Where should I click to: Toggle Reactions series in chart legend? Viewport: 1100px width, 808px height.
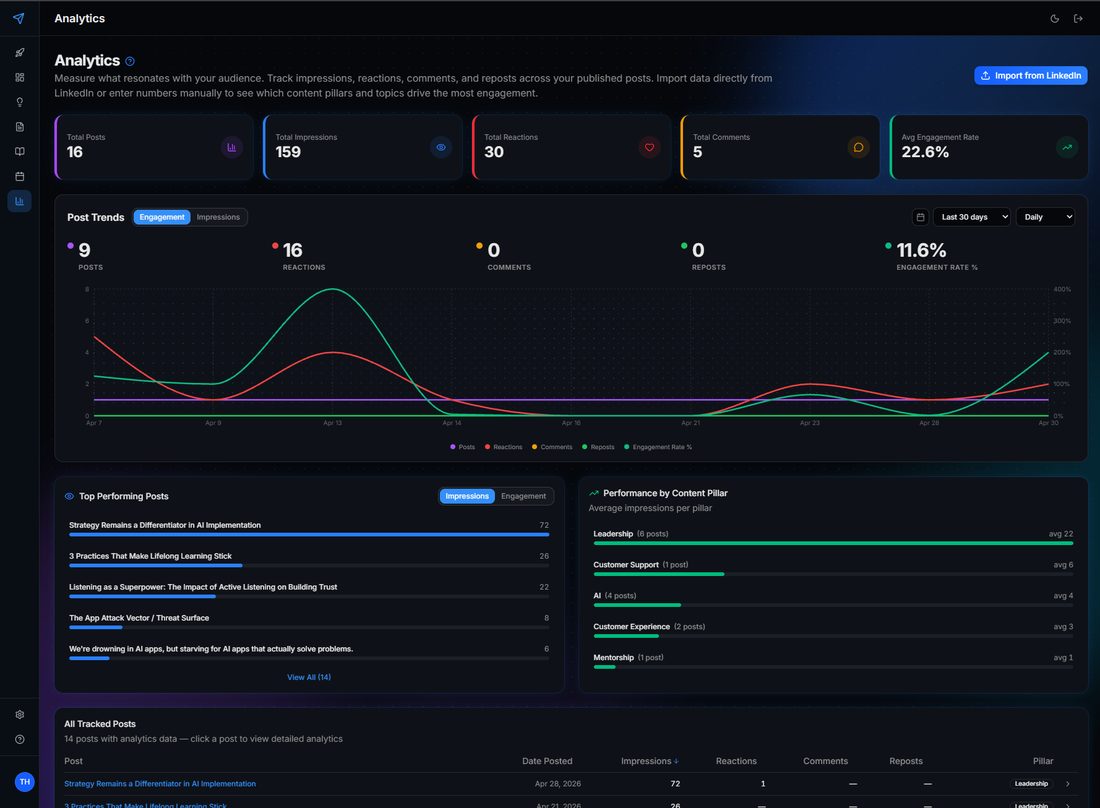click(x=504, y=447)
